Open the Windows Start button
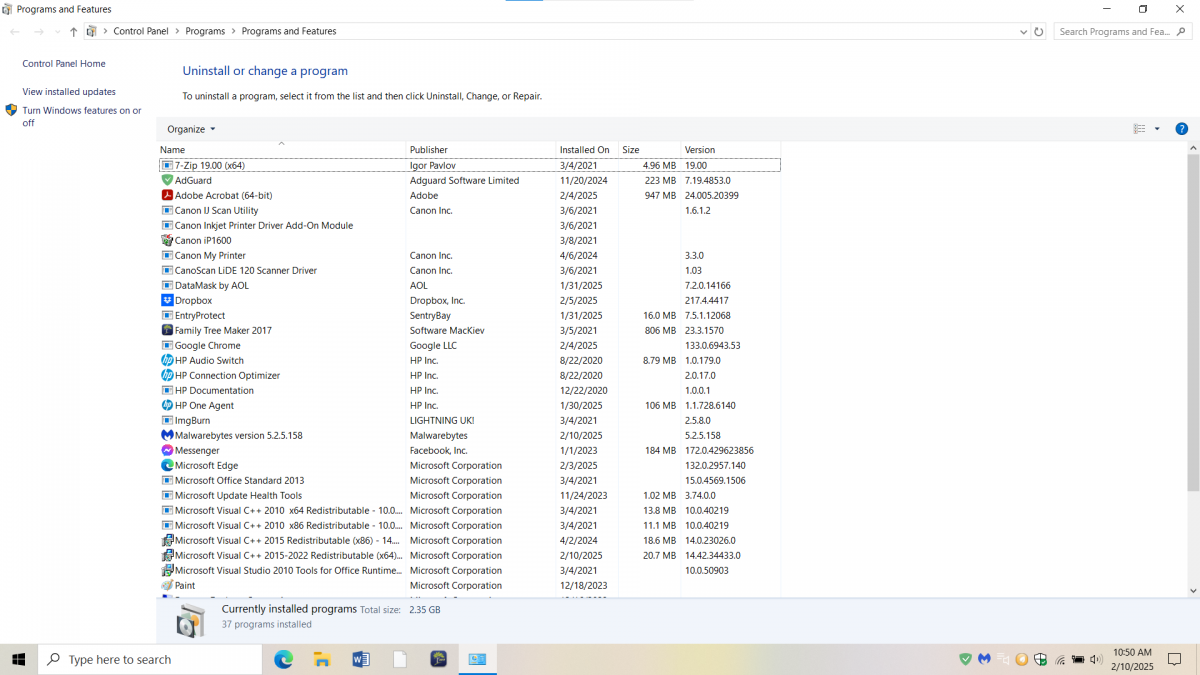Image resolution: width=1200 pixels, height=675 pixels. 18,659
